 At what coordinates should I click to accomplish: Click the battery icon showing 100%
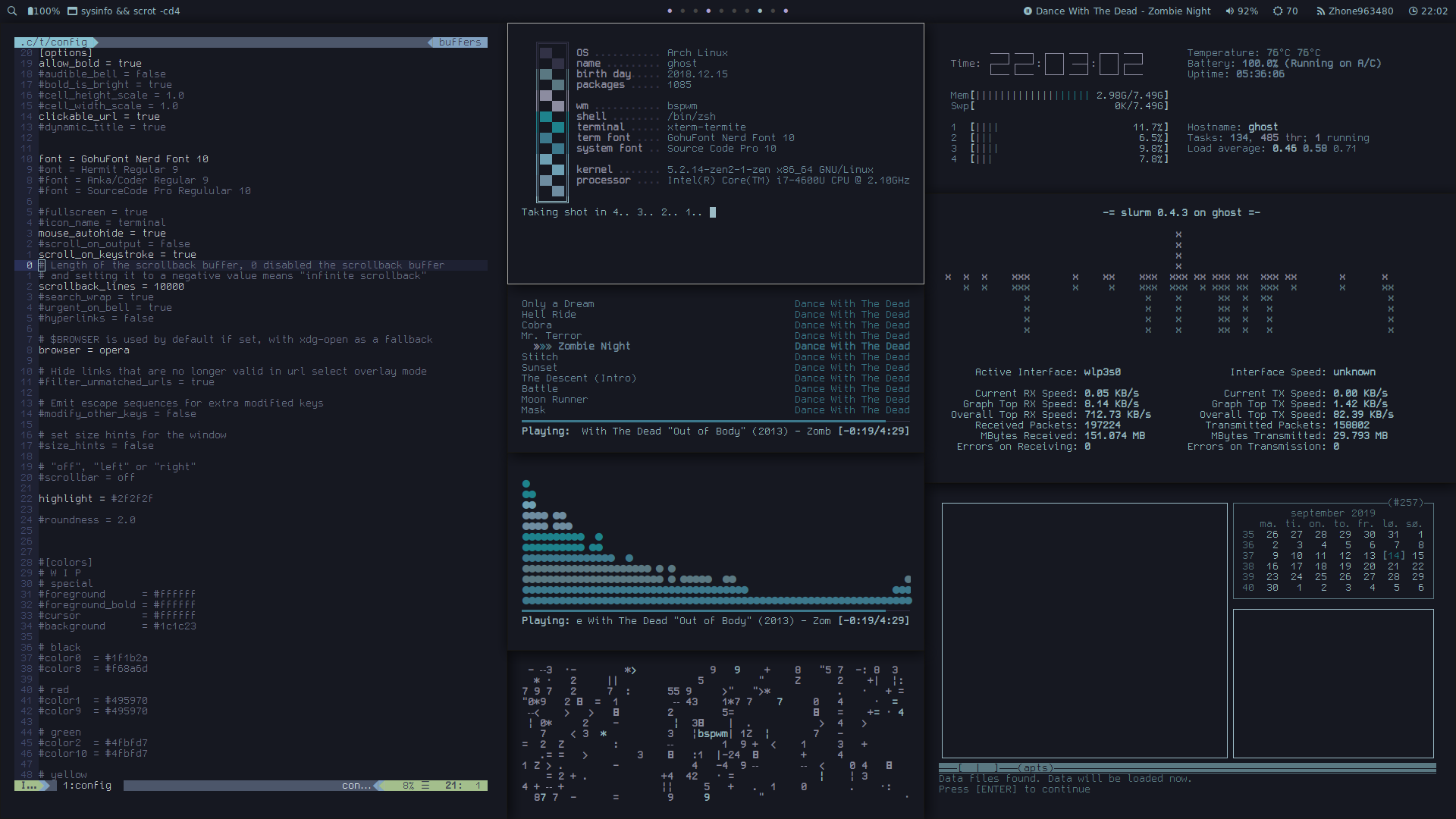tap(30, 11)
